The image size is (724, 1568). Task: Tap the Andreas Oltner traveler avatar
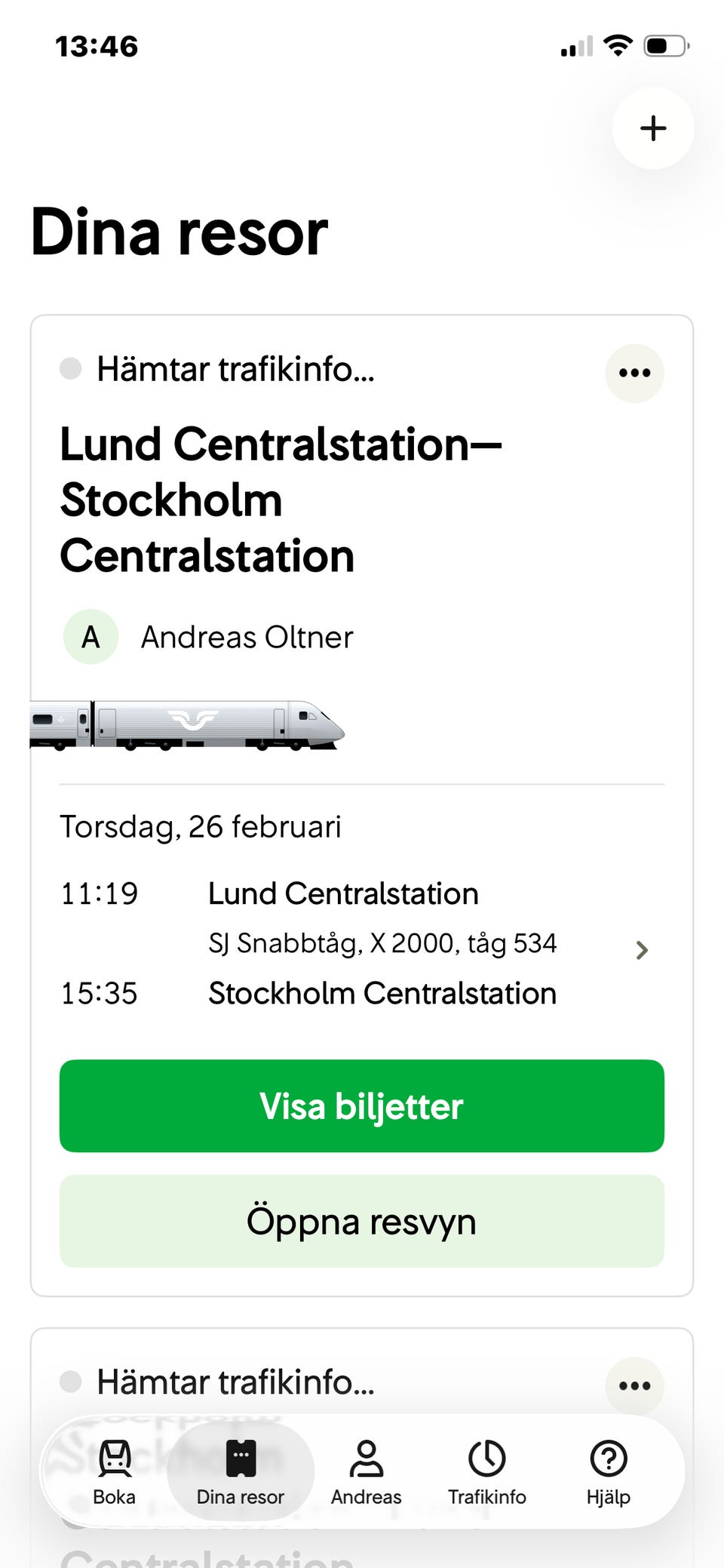[90, 638]
